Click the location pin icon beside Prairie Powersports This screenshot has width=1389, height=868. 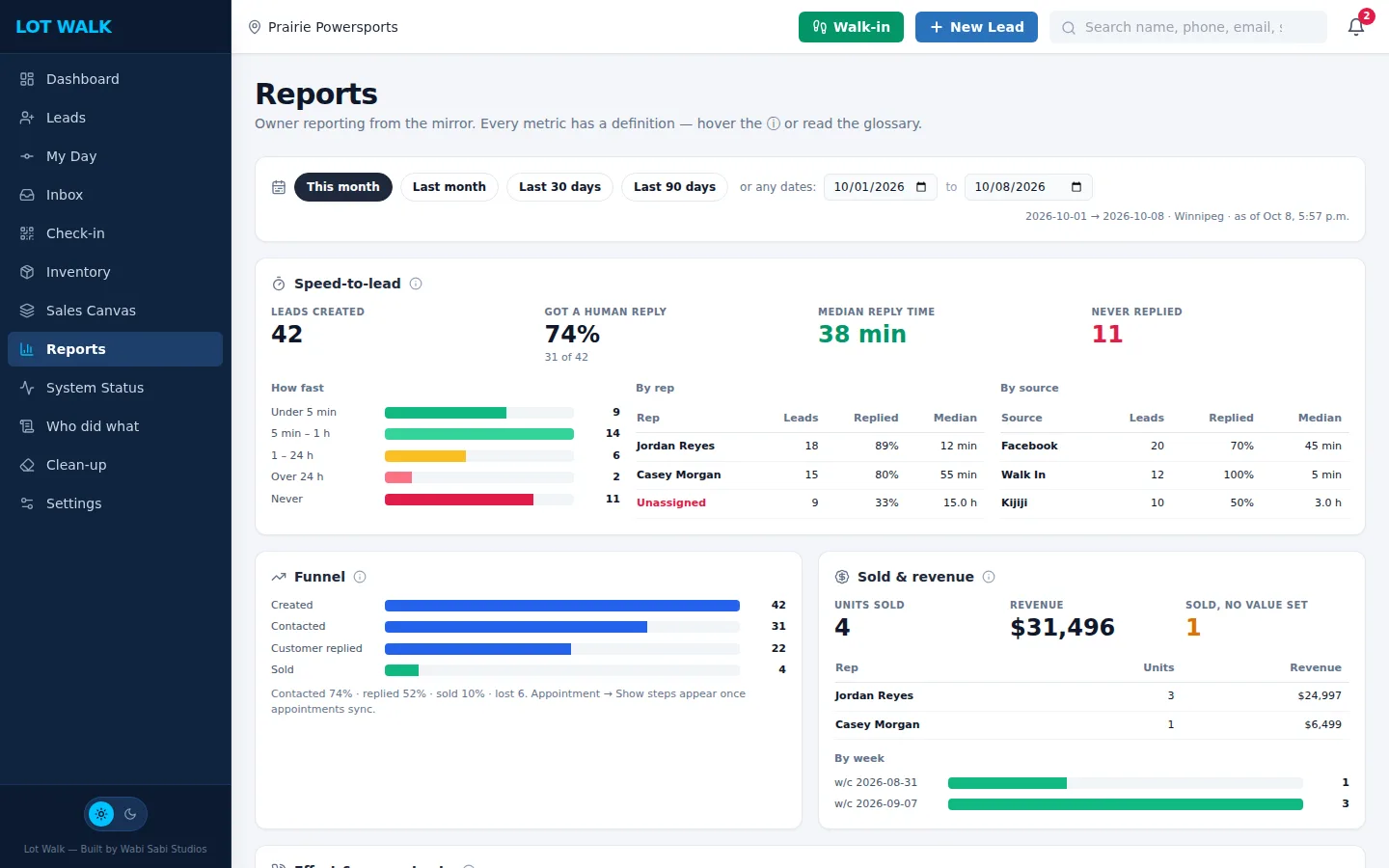[x=255, y=27]
